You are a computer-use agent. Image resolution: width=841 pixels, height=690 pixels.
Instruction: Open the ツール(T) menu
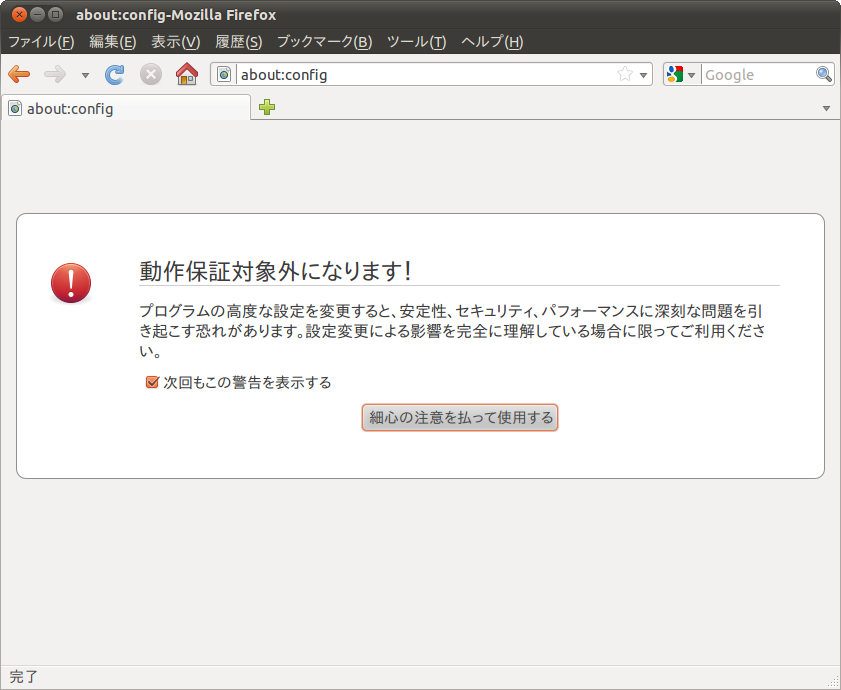(416, 41)
